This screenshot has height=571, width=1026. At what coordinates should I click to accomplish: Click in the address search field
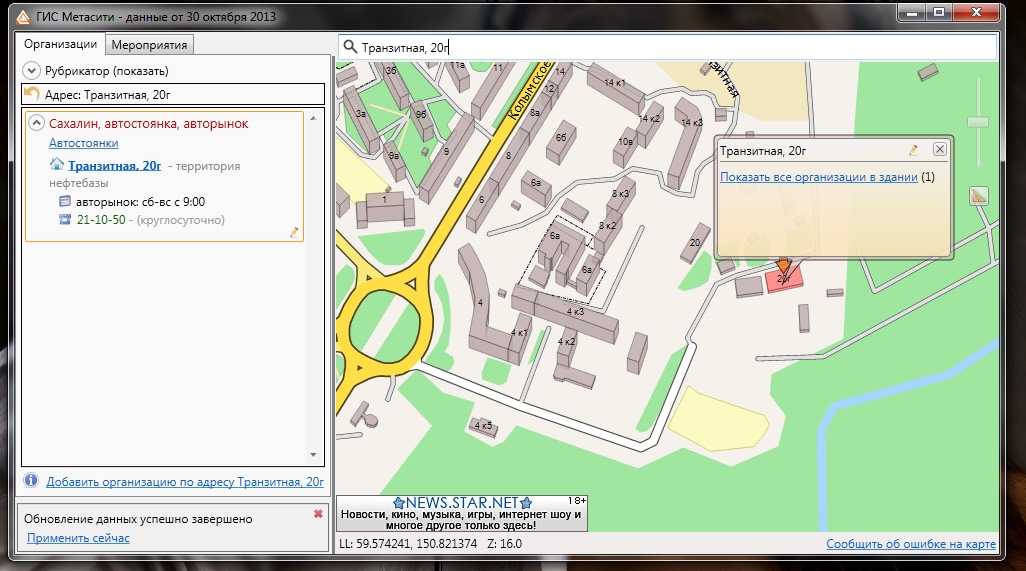click(x=670, y=47)
